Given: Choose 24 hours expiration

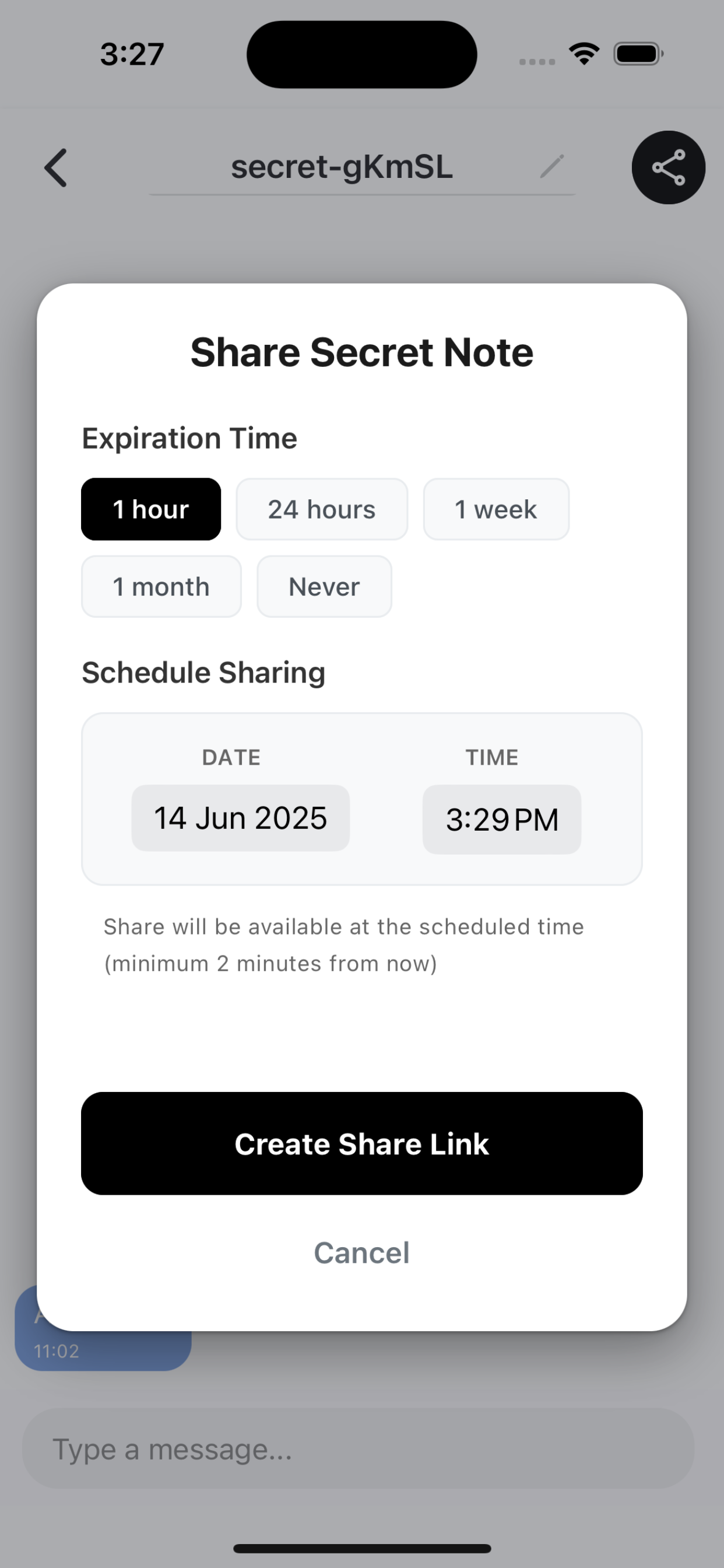Looking at the screenshot, I should click(x=322, y=509).
